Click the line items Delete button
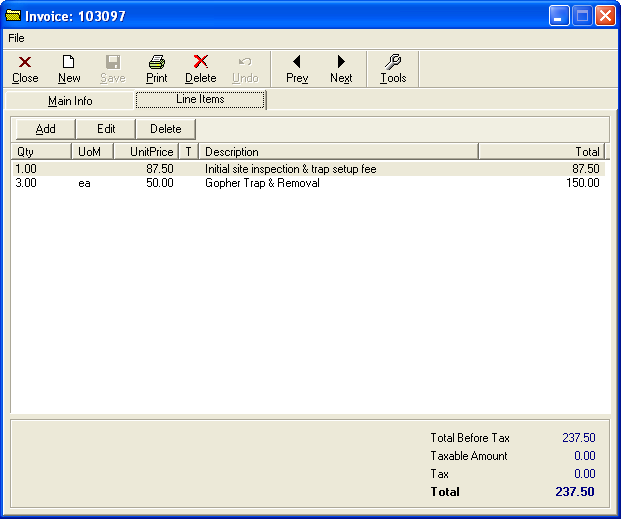The height and width of the screenshot is (519, 621). coord(166,129)
